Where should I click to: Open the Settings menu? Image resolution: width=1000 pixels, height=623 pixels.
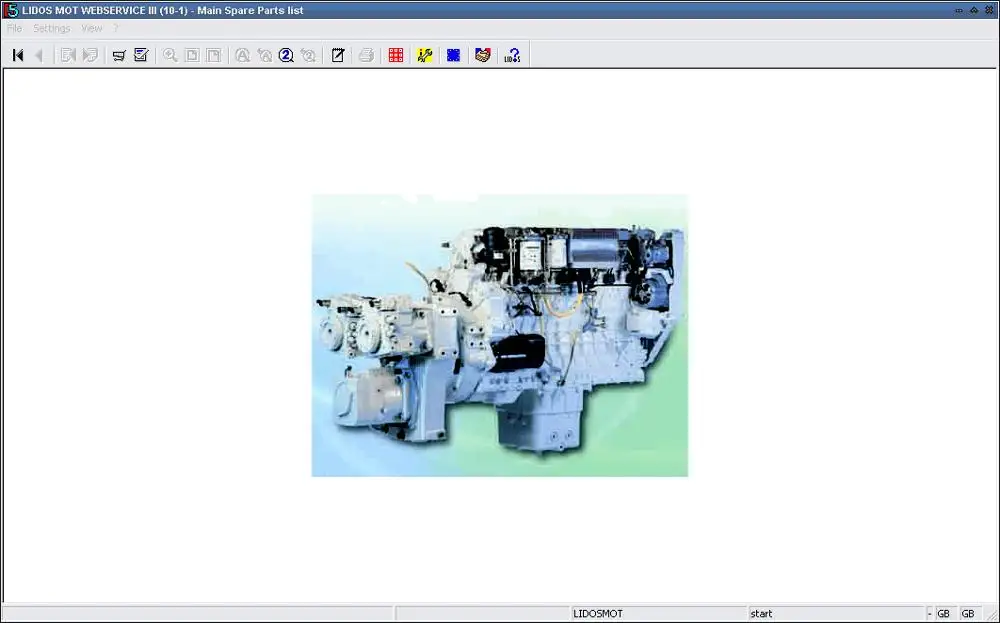(x=51, y=28)
